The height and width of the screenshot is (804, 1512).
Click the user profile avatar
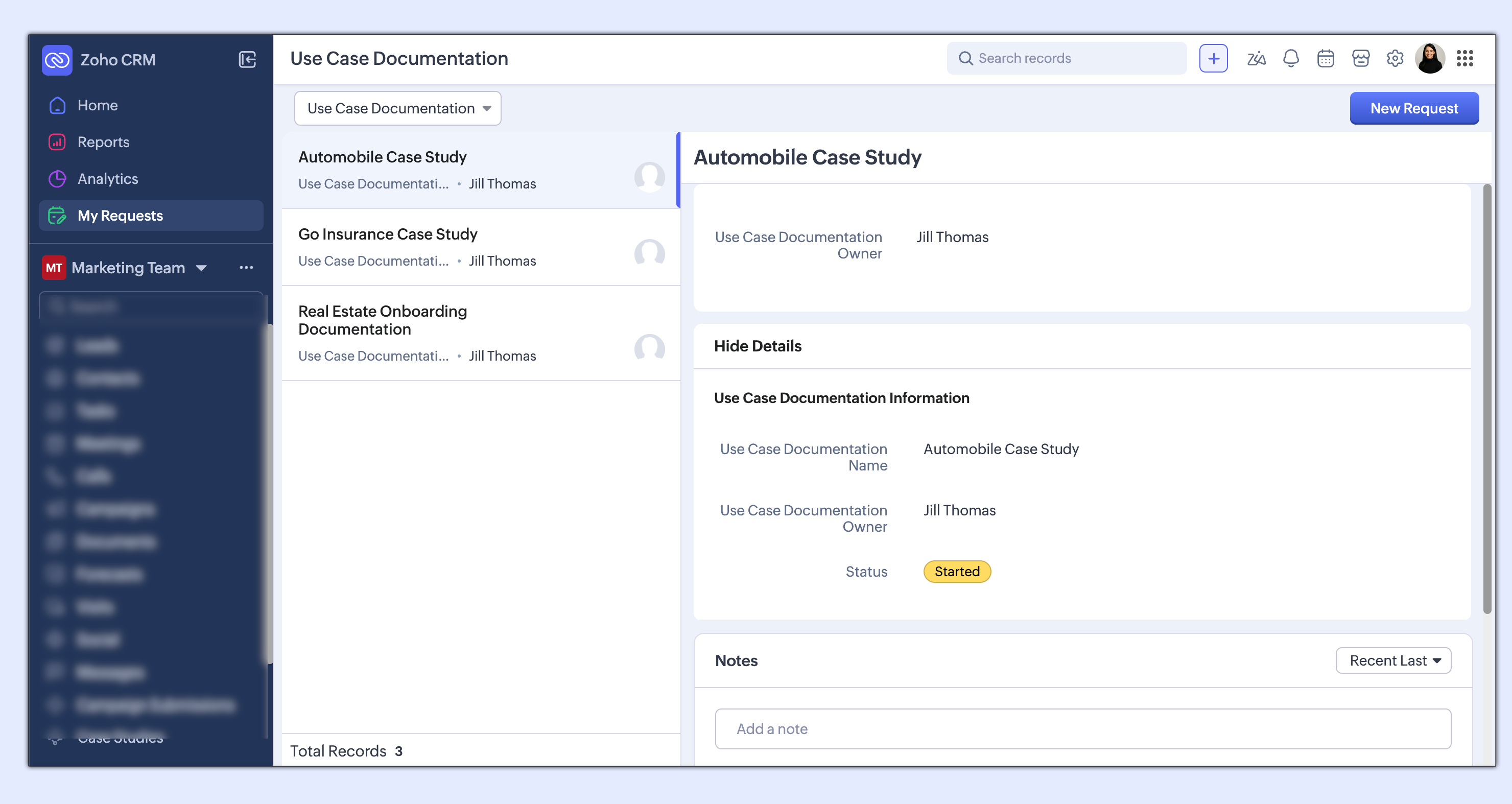click(x=1430, y=58)
